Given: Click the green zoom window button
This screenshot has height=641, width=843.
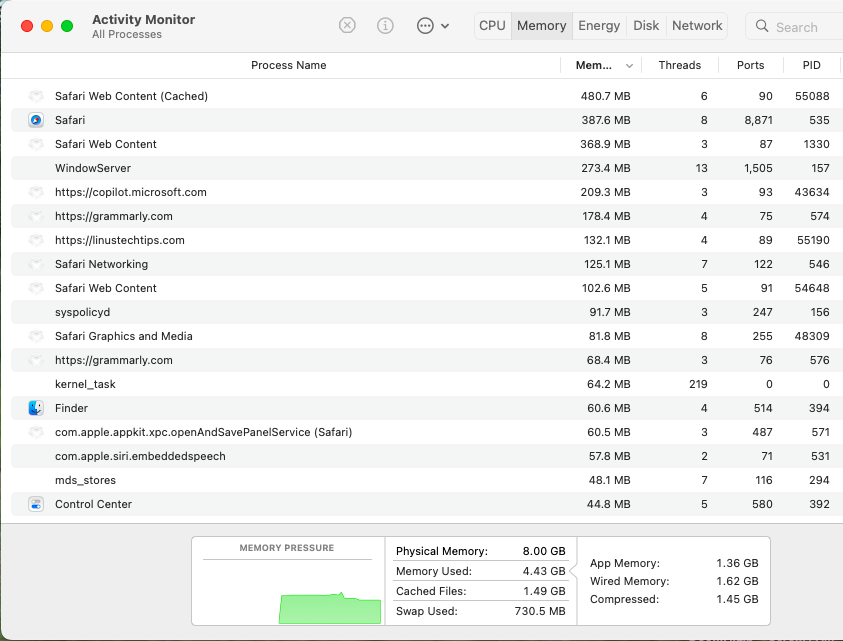Looking at the screenshot, I should coord(67,26).
